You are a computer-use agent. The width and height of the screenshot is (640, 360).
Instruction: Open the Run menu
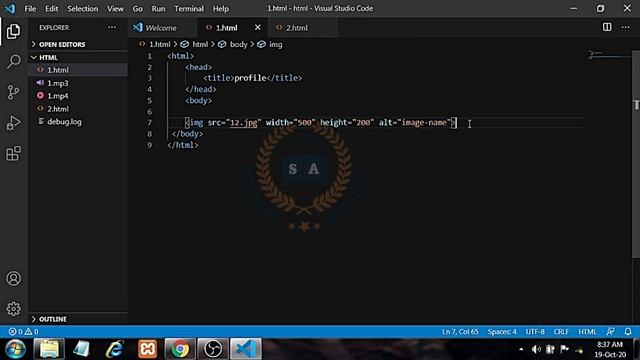point(158,9)
